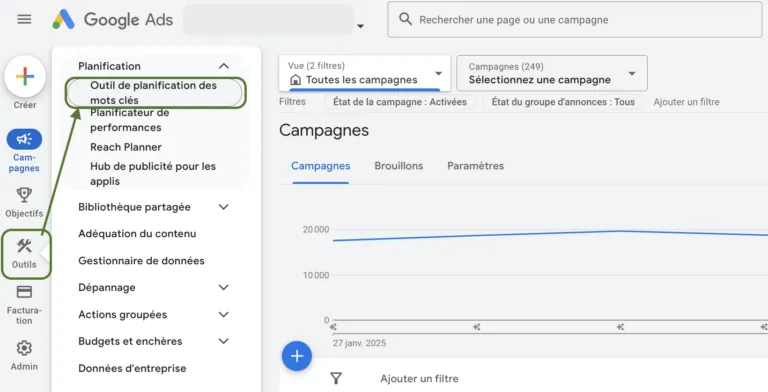Switch to the Paramètres tab

coord(476,166)
